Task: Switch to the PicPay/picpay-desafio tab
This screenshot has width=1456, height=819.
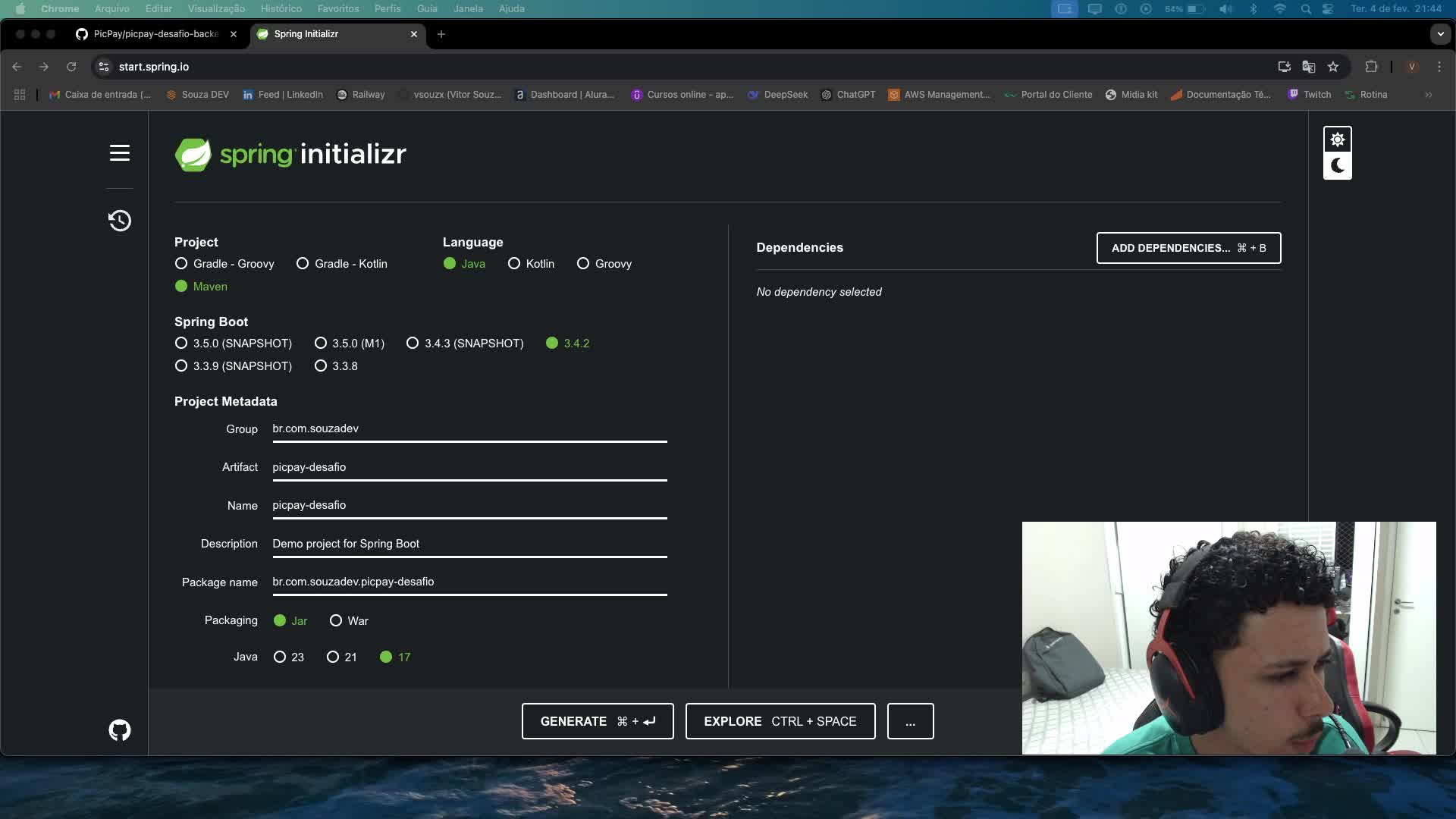Action: pos(155,34)
